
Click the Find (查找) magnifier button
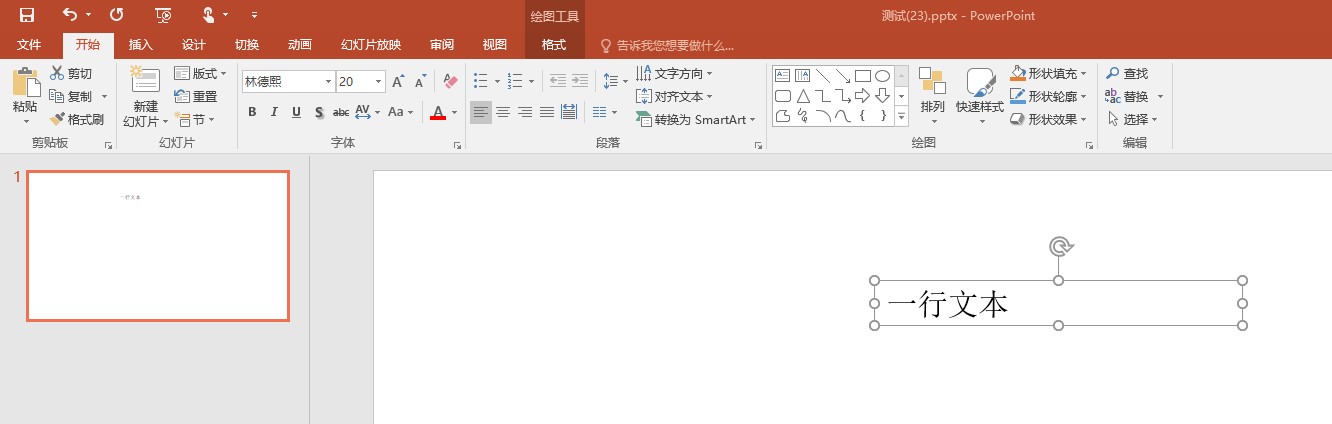[x=1127, y=74]
